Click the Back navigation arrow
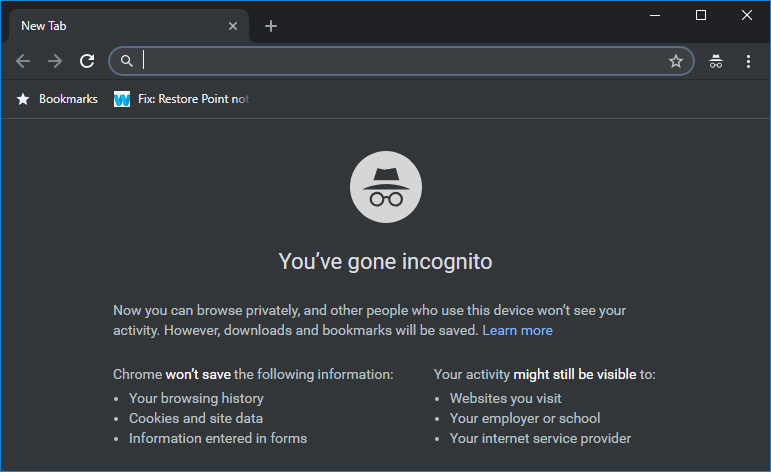The height and width of the screenshot is (472, 771). point(23,61)
